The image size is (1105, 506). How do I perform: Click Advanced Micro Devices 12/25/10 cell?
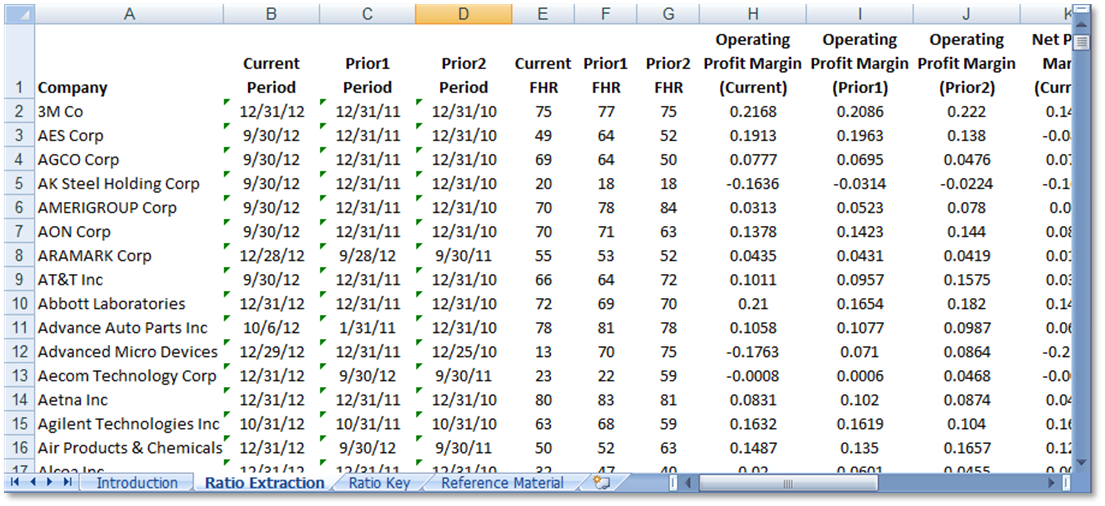tap(464, 351)
